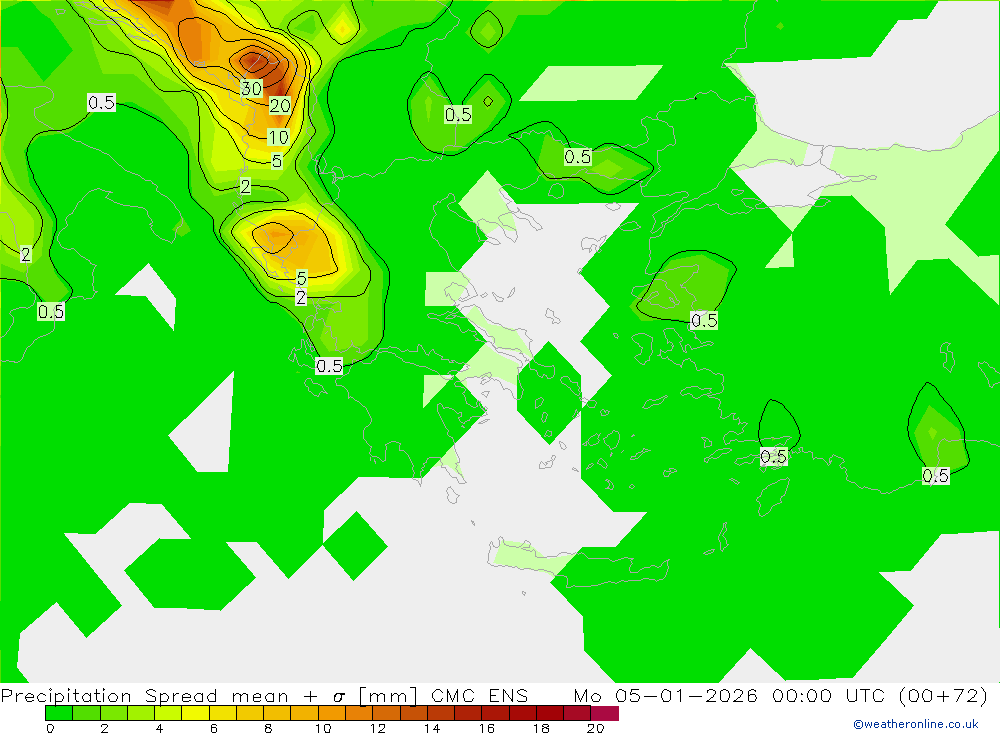Click the 'Precipitation Spread mean' title text

coord(143,695)
